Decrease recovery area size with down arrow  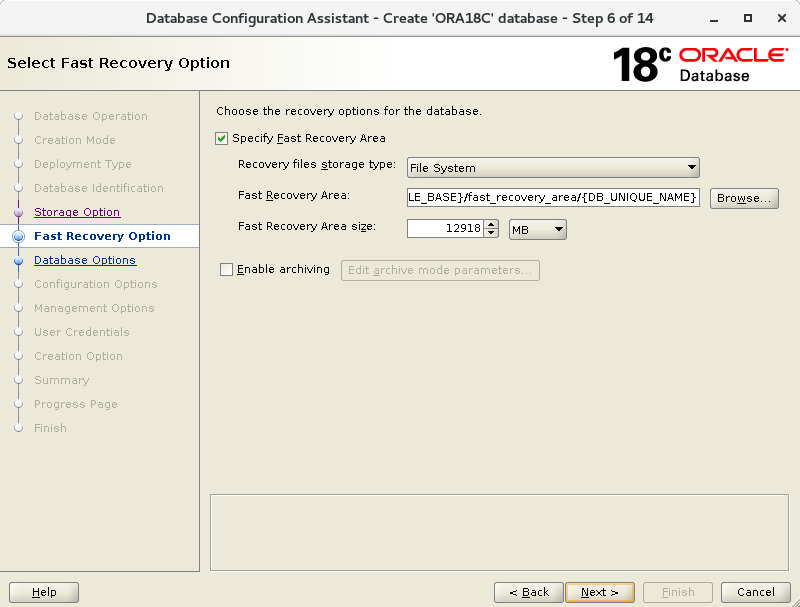pyautogui.click(x=491, y=233)
